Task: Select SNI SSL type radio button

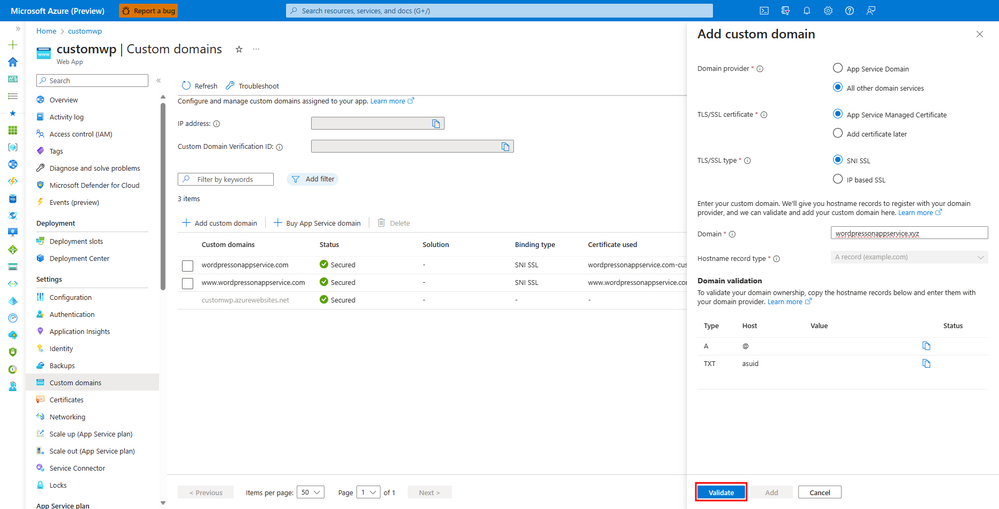Action: click(x=838, y=161)
